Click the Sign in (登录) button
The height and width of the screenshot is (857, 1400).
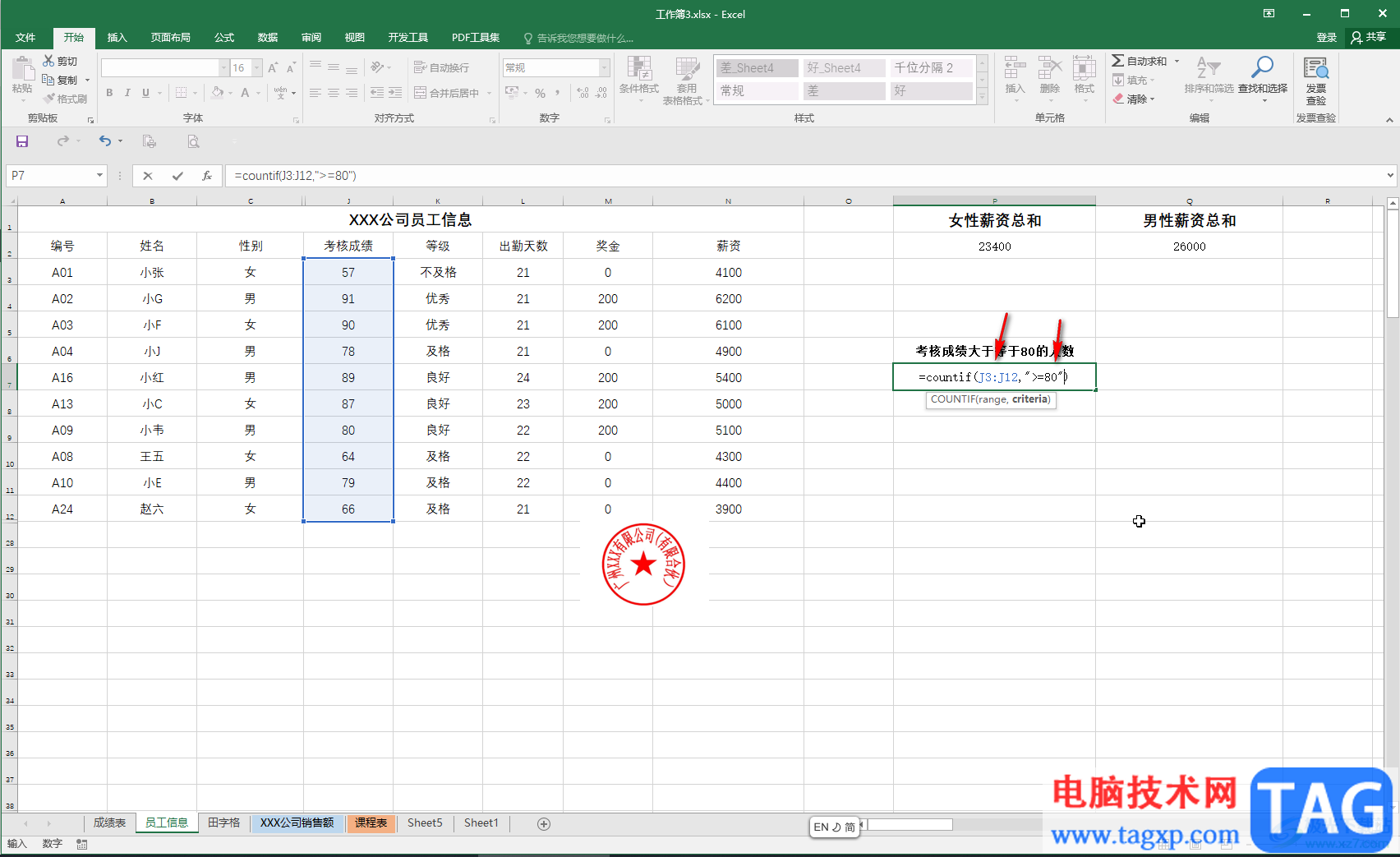tap(1327, 38)
